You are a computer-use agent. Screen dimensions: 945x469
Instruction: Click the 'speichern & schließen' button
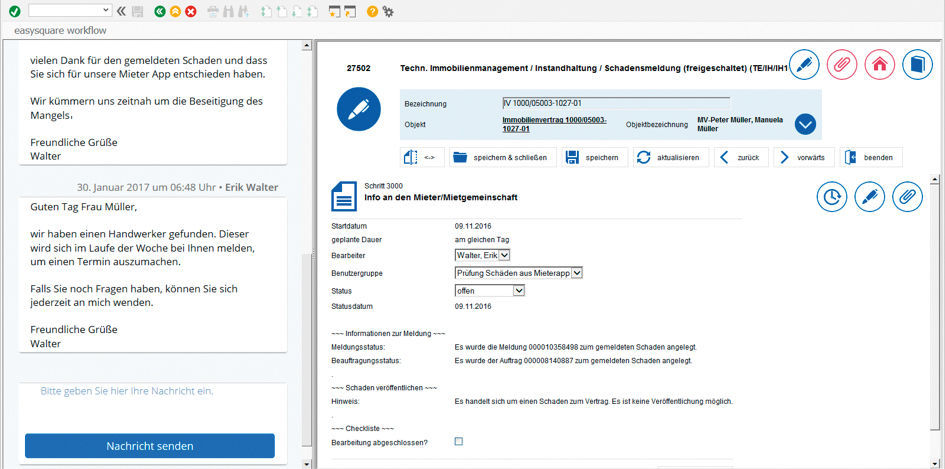pos(499,157)
